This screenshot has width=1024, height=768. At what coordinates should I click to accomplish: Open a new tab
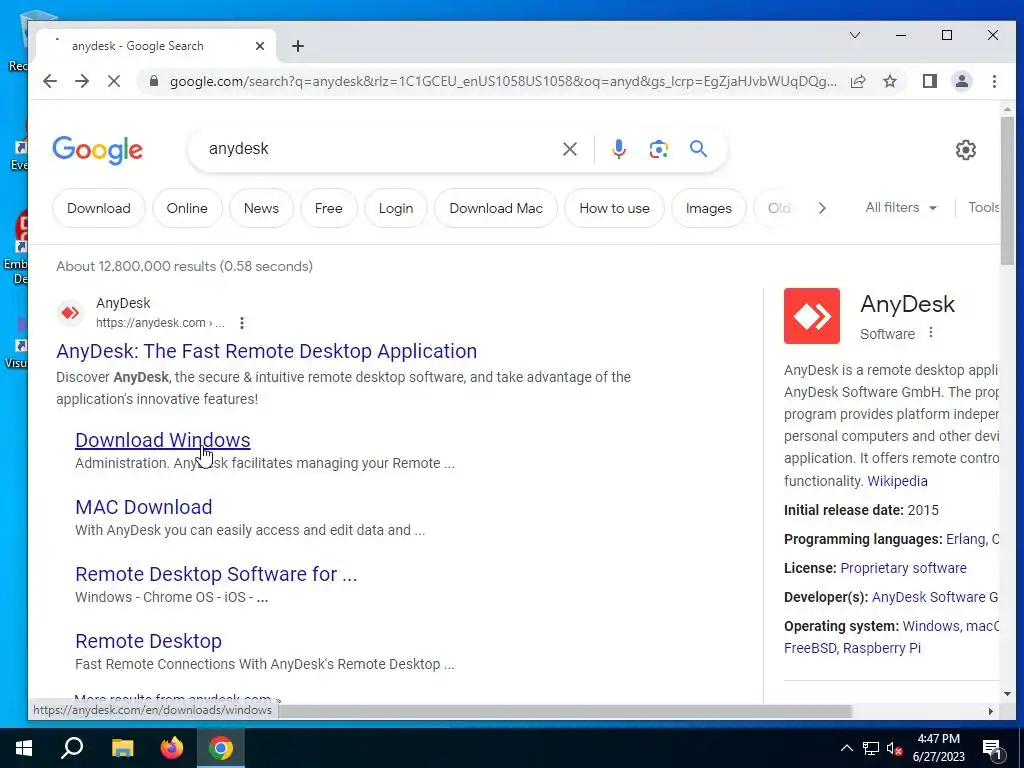298,46
